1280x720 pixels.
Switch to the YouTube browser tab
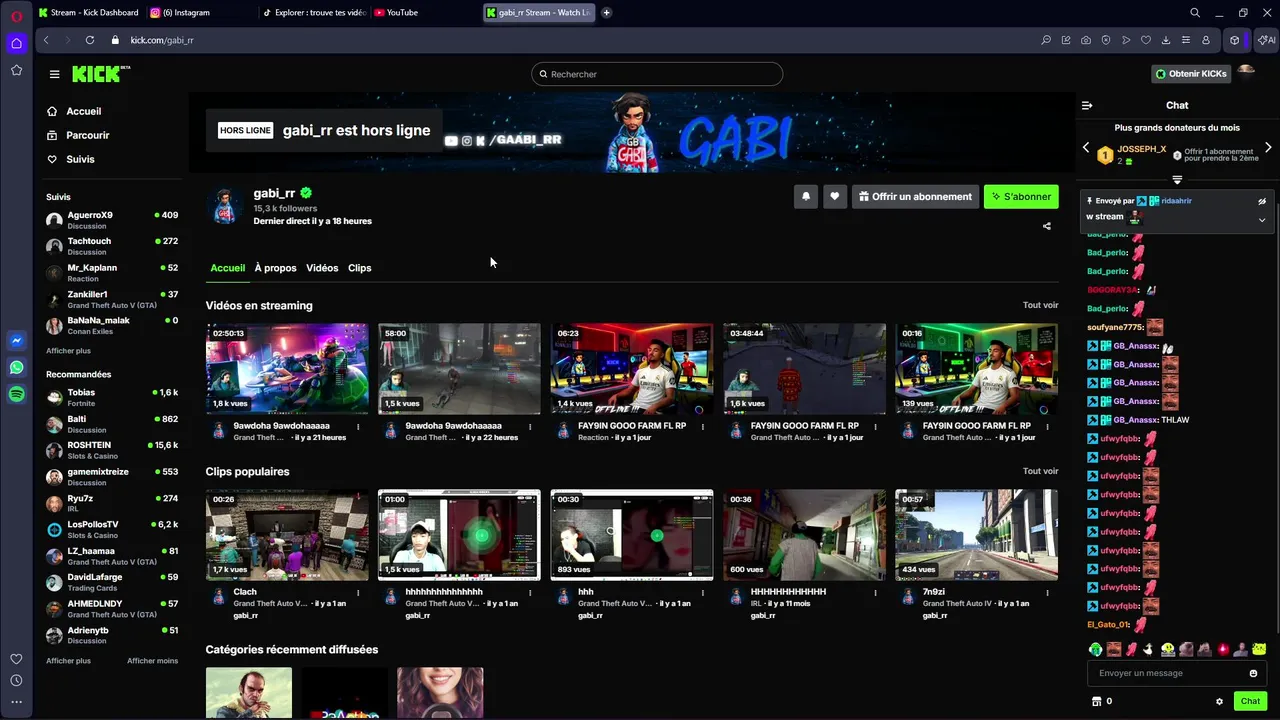point(395,13)
